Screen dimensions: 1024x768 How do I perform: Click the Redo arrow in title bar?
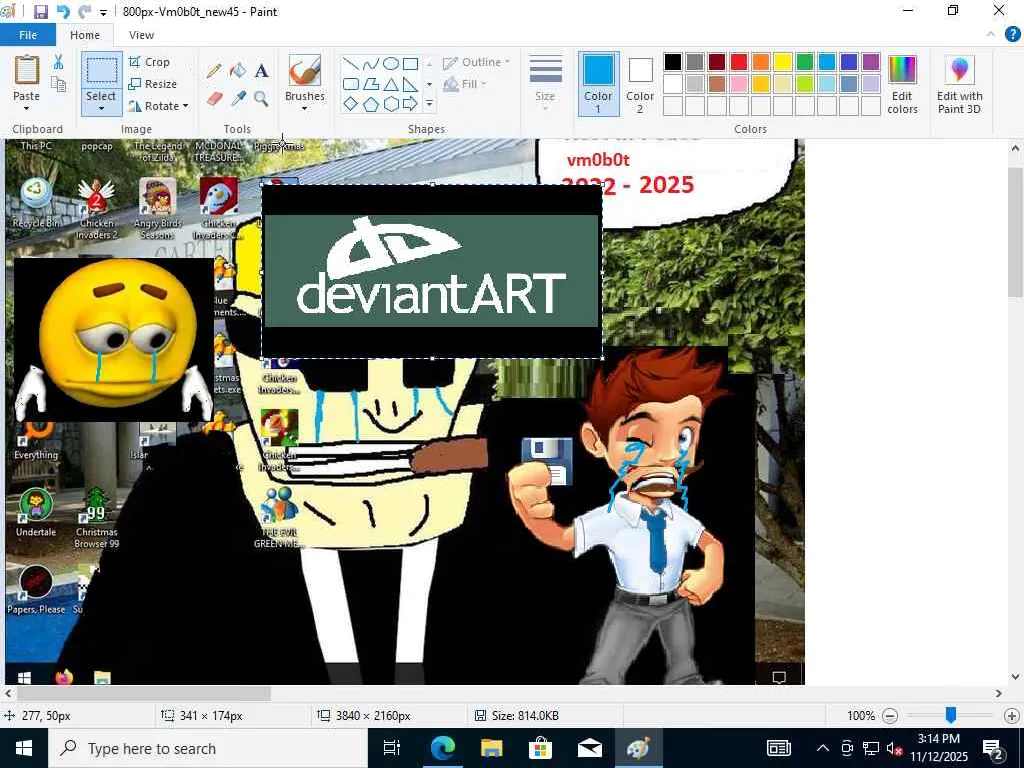(x=84, y=12)
